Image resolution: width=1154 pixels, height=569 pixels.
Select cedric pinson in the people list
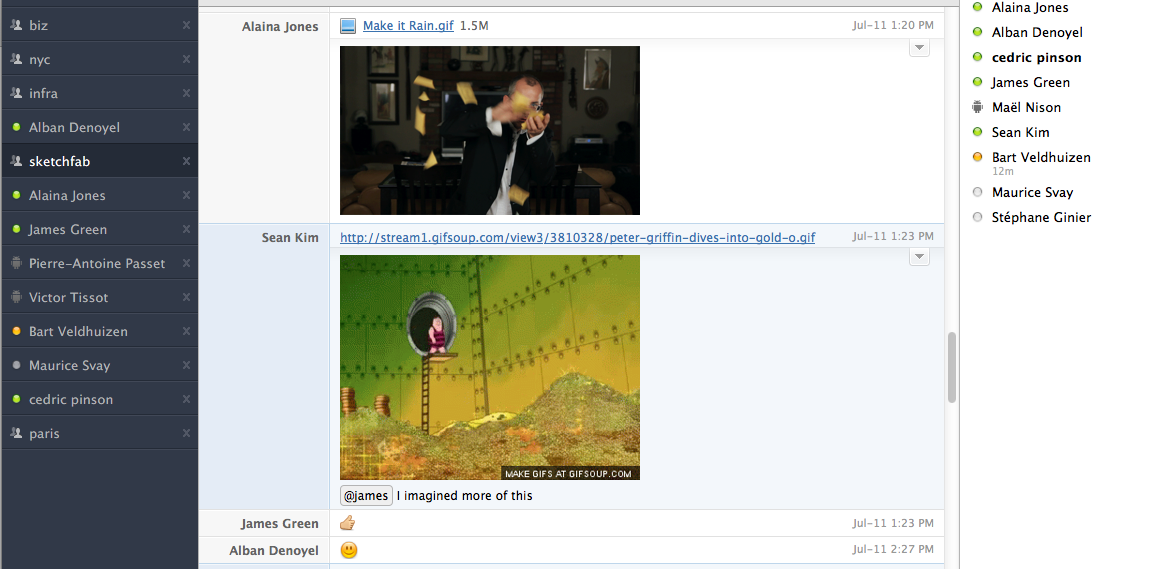point(1036,57)
